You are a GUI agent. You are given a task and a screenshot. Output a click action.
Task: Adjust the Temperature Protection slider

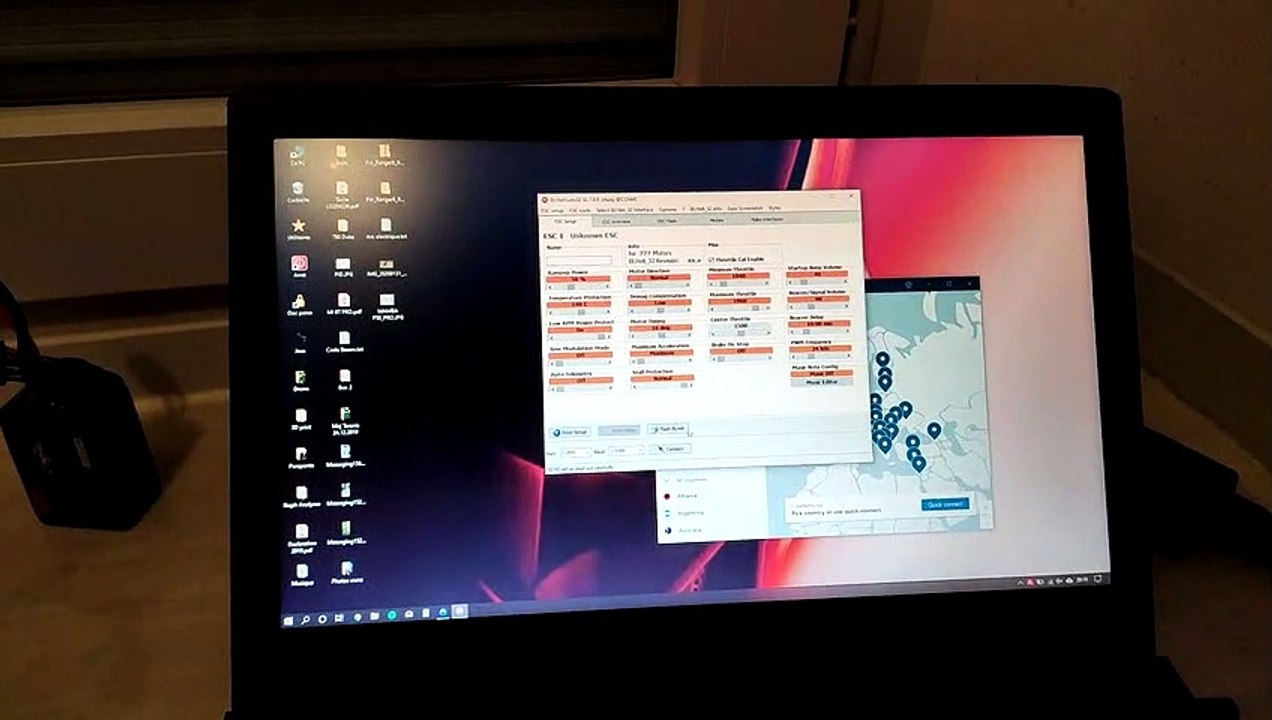[579, 312]
